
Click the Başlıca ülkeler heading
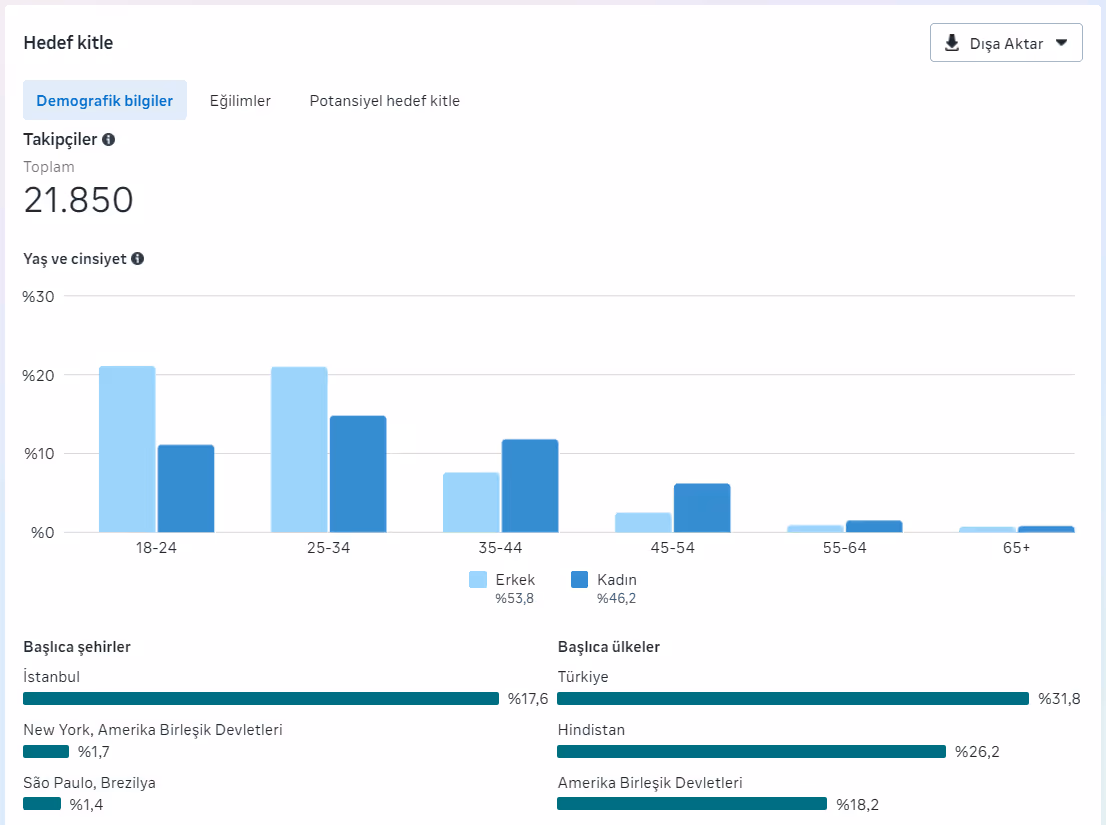[609, 647]
